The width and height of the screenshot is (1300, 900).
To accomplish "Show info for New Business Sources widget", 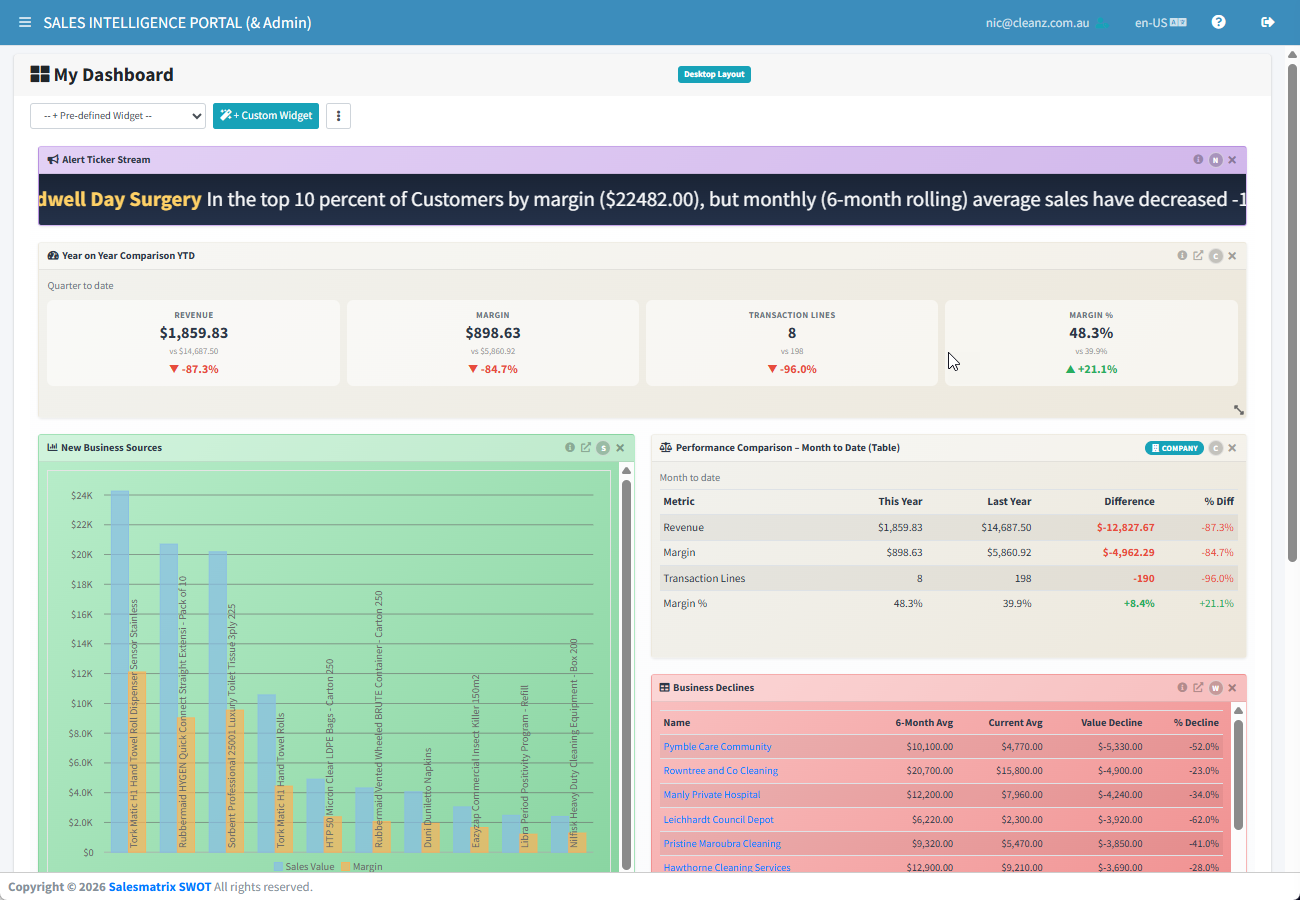I will (x=570, y=448).
